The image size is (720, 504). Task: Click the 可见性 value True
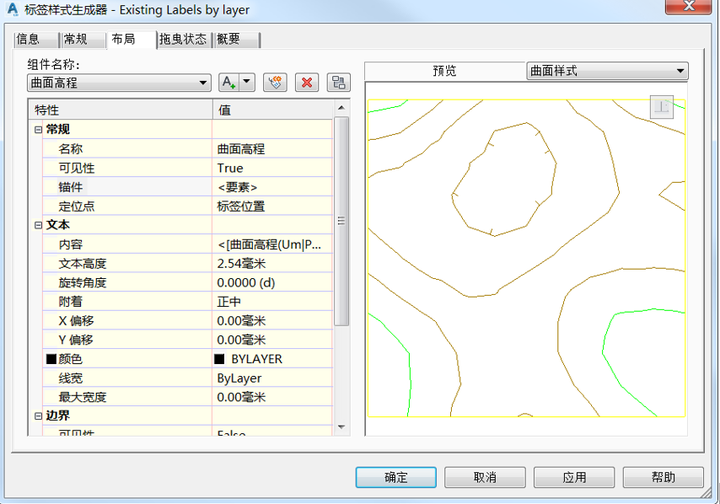(272, 168)
